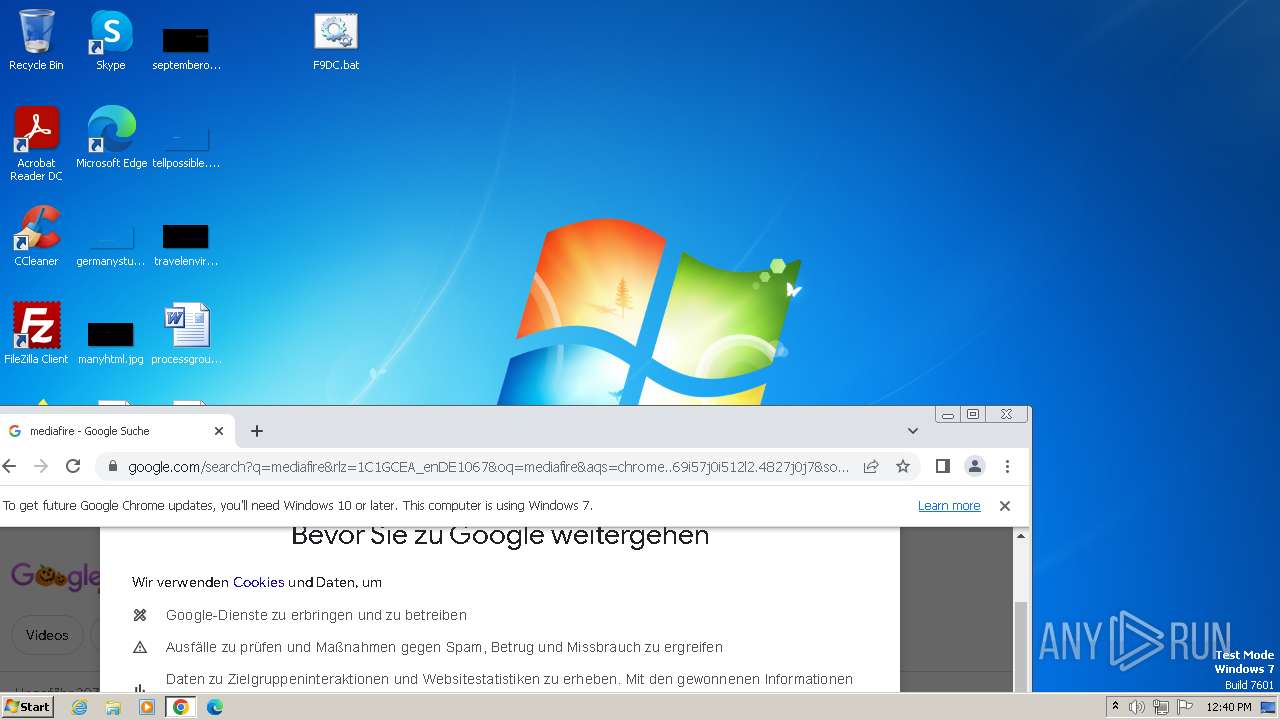
Task: Open Windows Media Player from taskbar
Action: [x=147, y=707]
